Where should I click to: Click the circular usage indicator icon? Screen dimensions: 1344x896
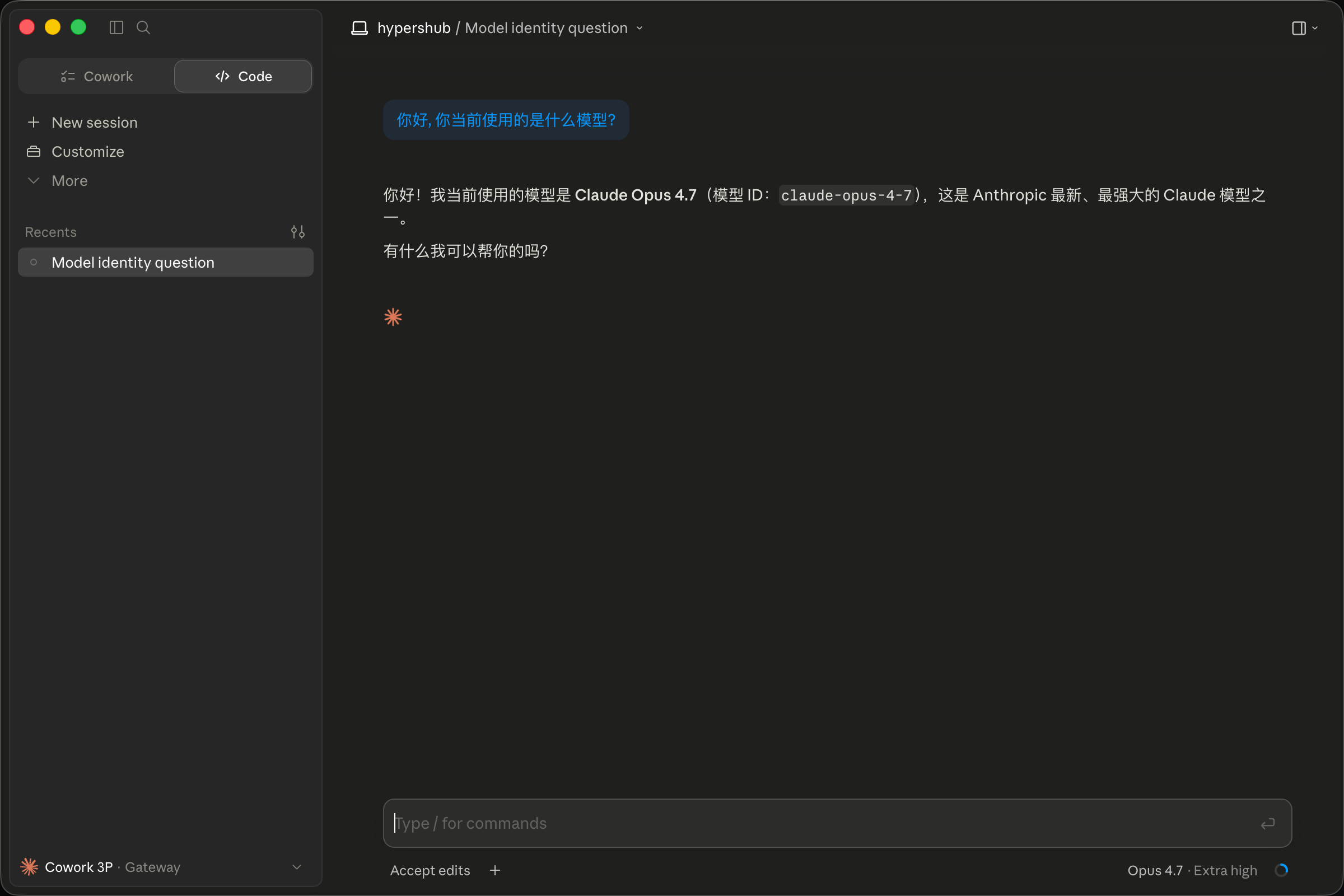point(1281,870)
